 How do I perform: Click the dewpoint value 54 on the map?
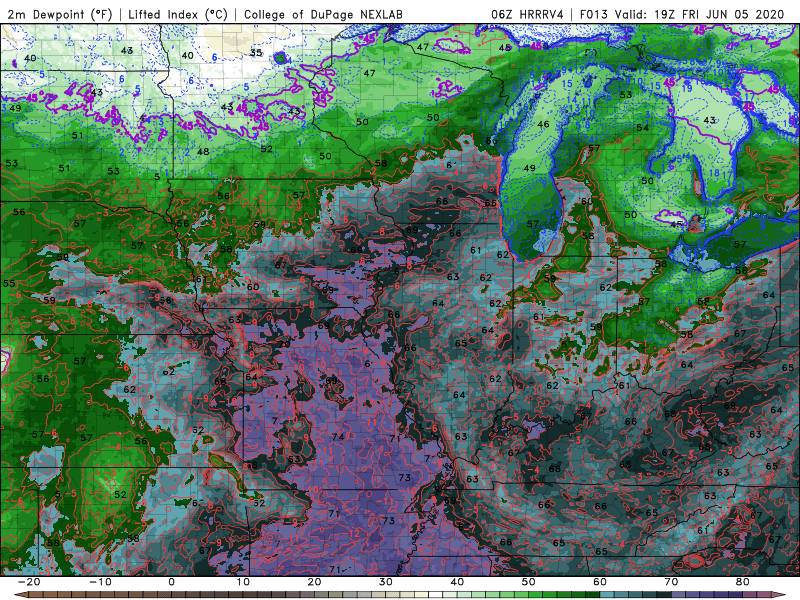click(642, 128)
